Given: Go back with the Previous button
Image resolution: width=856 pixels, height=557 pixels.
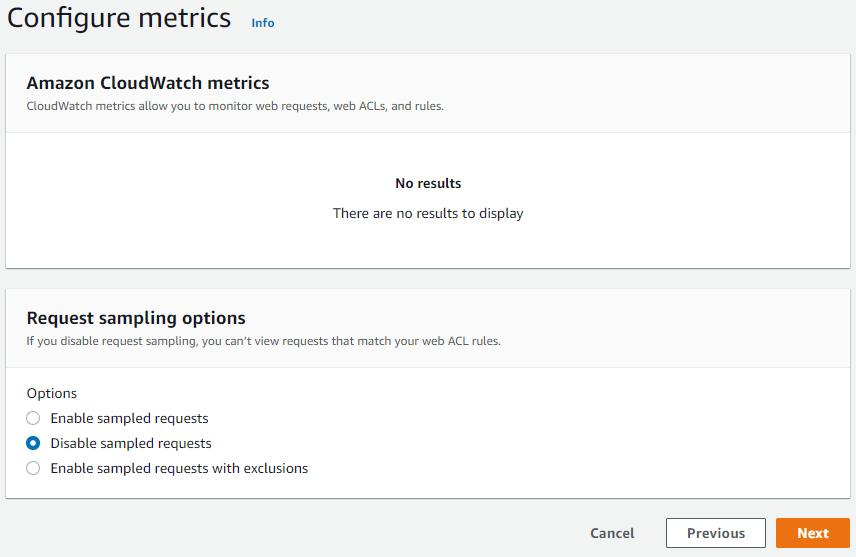Looking at the screenshot, I should [x=715, y=533].
